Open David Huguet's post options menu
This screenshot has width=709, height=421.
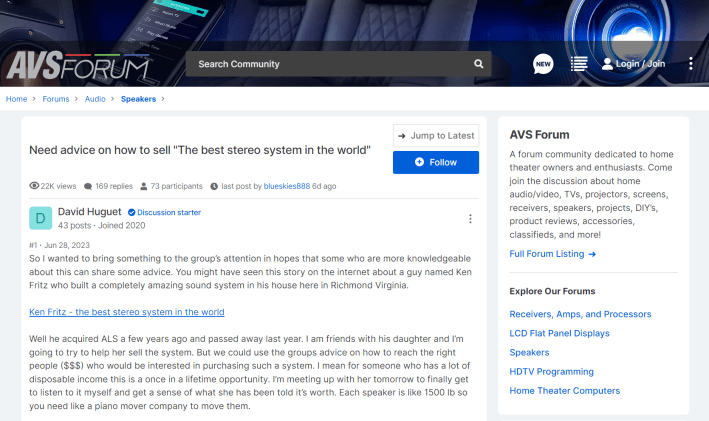pyautogui.click(x=470, y=219)
